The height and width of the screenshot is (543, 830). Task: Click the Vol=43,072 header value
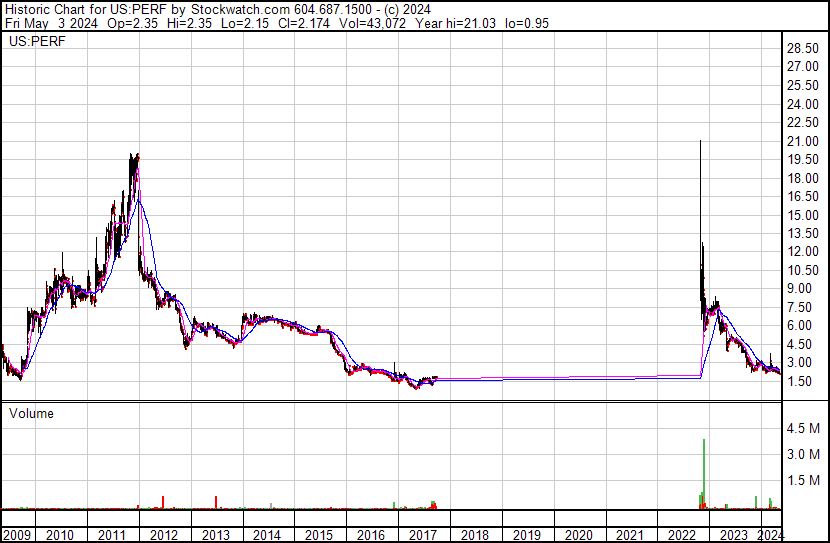(x=373, y=23)
